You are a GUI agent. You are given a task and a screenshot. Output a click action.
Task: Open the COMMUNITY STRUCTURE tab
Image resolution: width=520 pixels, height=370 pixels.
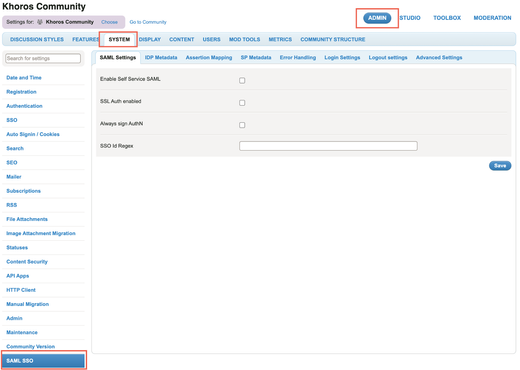tap(333, 39)
